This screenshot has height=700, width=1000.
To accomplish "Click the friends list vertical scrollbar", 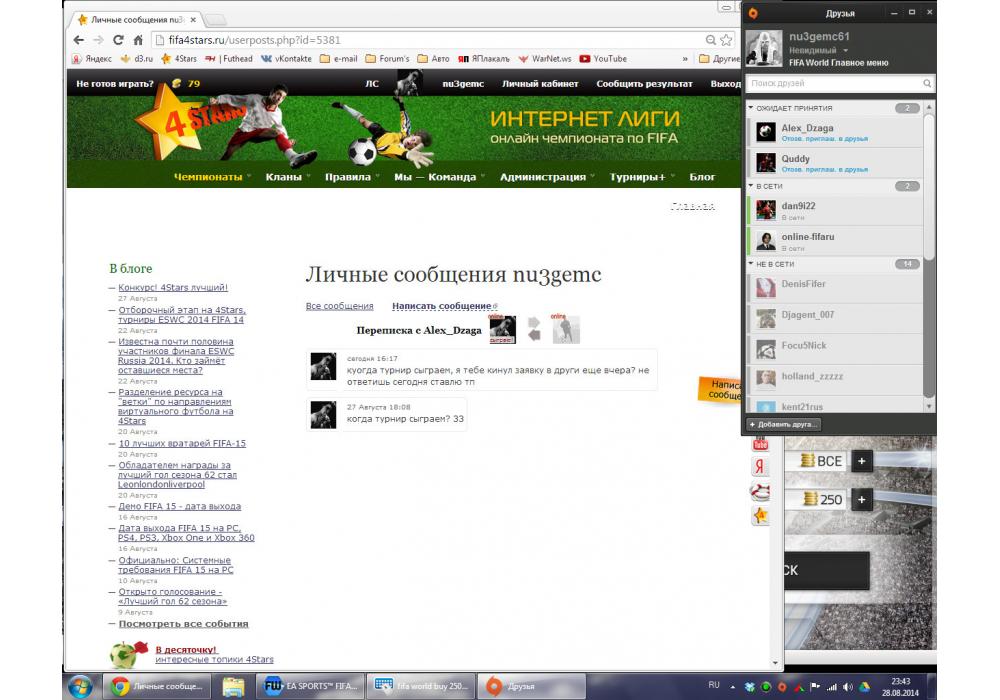I will point(929,250).
